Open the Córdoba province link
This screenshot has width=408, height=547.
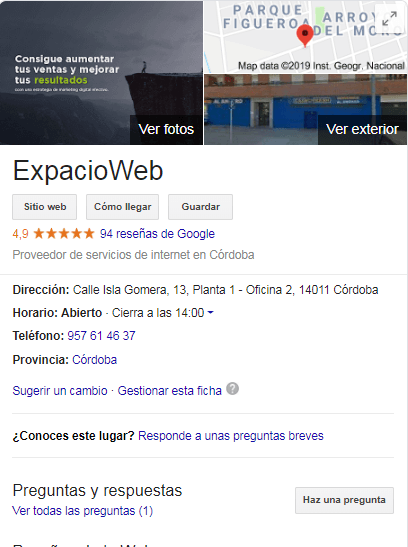[95, 360]
